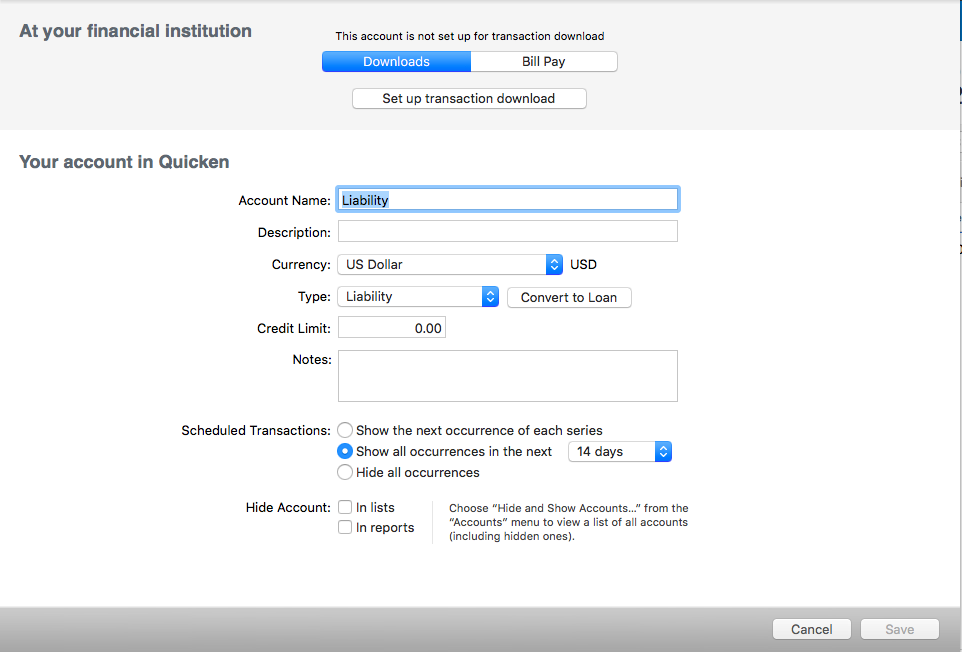
Task: Enable Hide Account In lists checkbox
Action: 345,508
